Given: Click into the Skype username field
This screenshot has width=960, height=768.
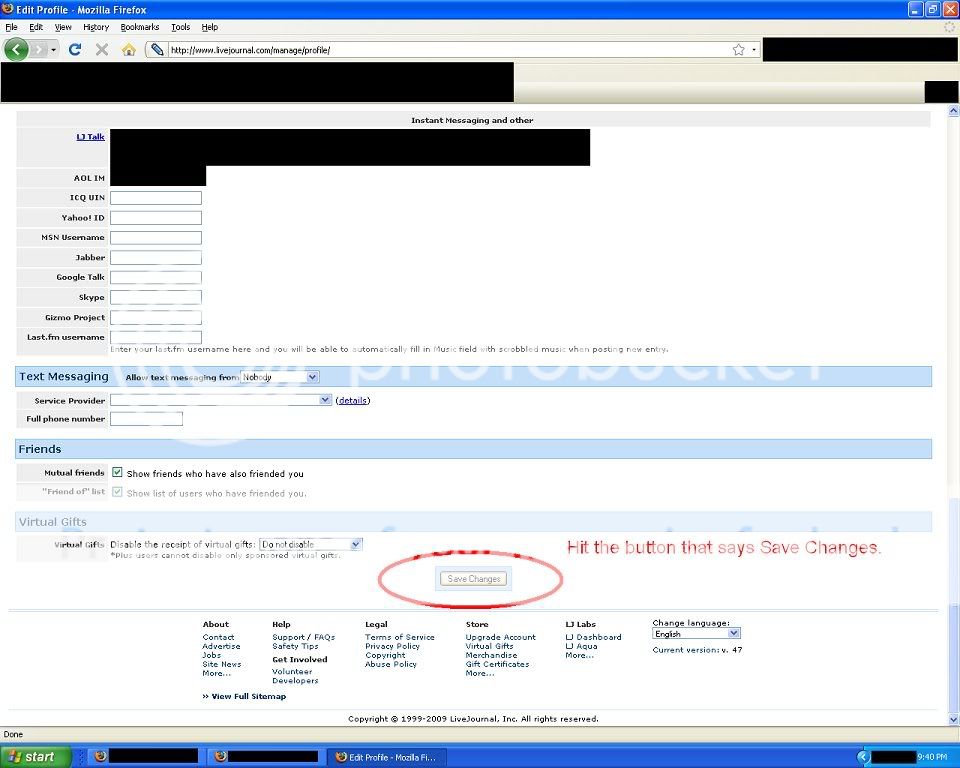Looking at the screenshot, I should (x=156, y=297).
